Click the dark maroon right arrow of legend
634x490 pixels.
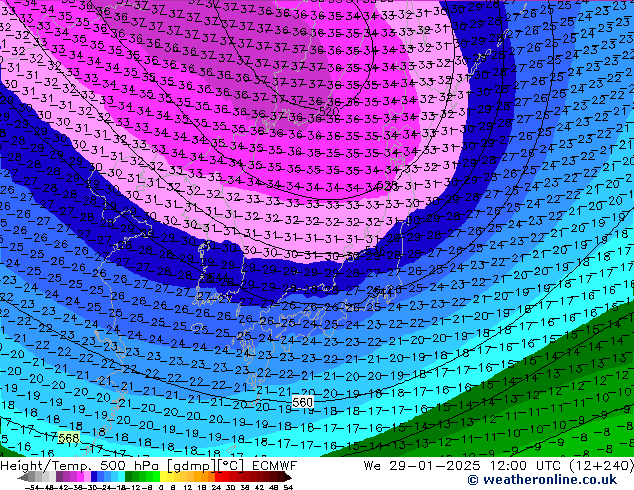tap(288, 477)
